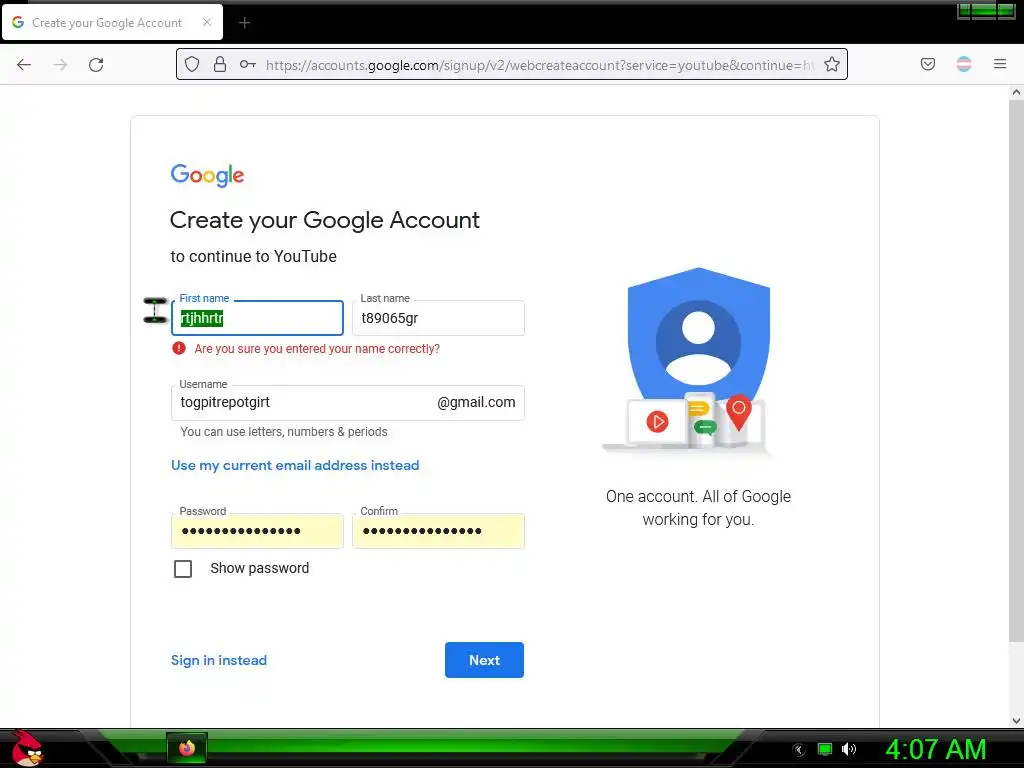This screenshot has height=768, width=1024.
Task: Click the Firefox taskbar button
Action: (x=187, y=748)
